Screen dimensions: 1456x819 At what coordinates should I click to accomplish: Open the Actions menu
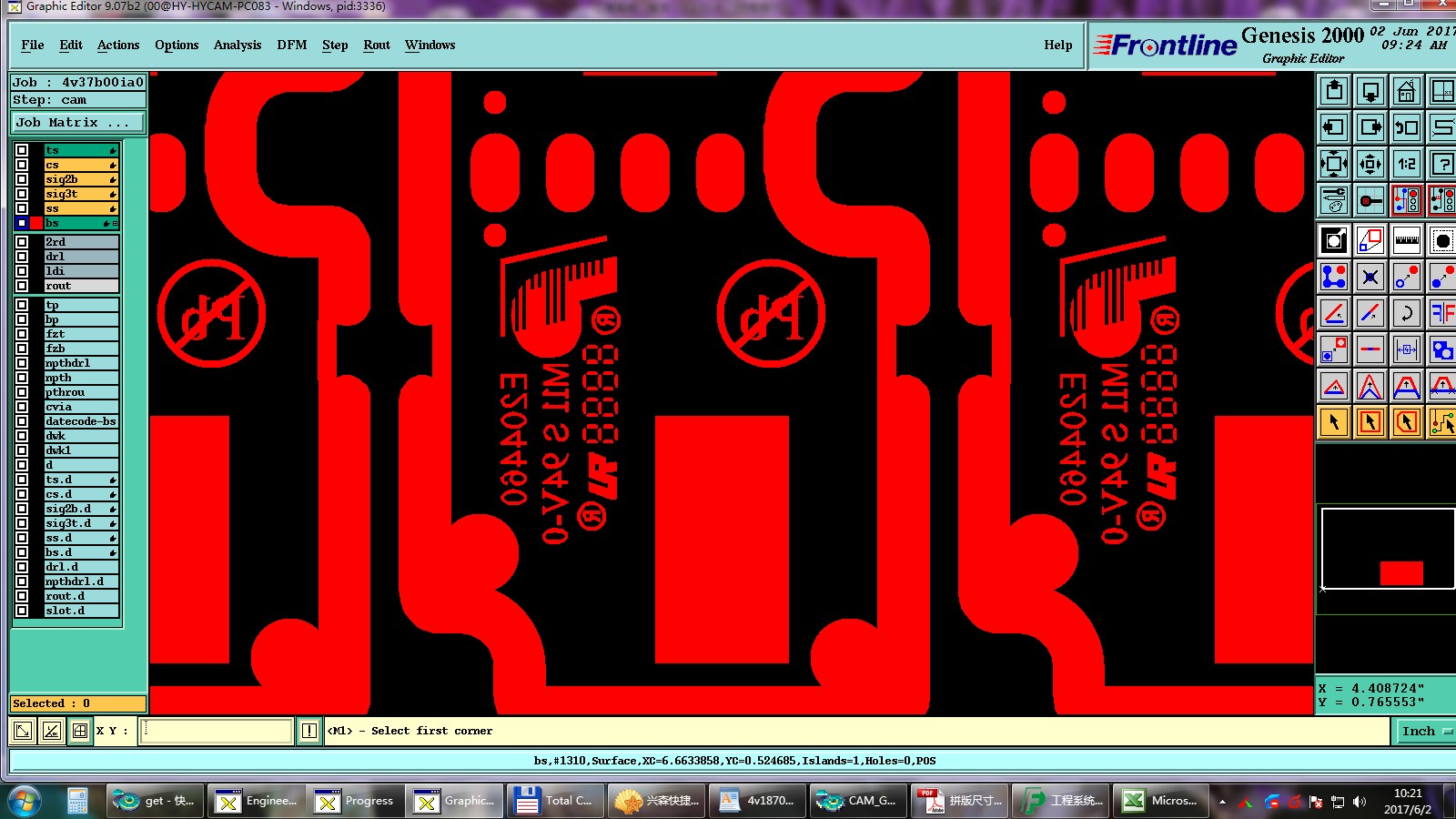(118, 45)
